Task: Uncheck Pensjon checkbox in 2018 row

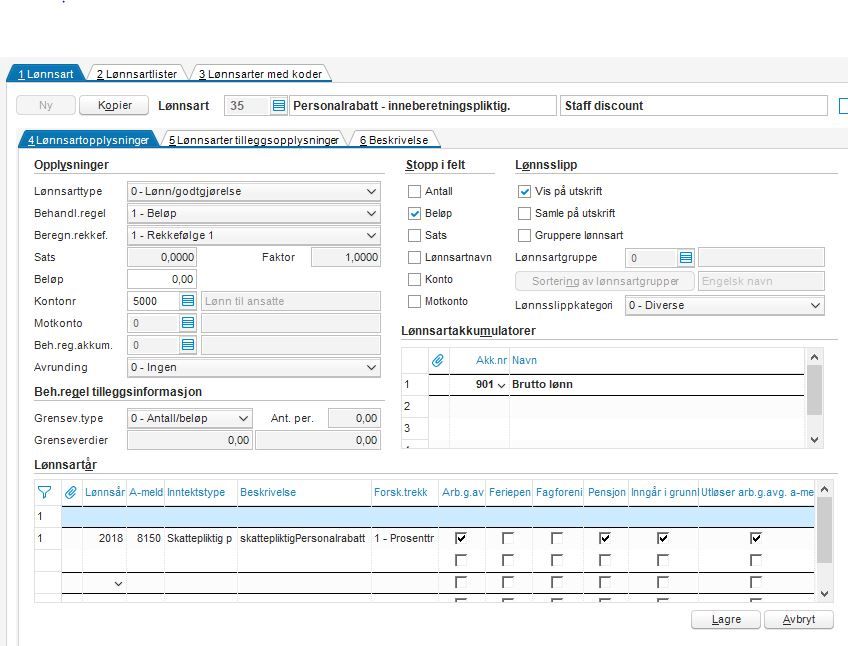Action: (605, 538)
